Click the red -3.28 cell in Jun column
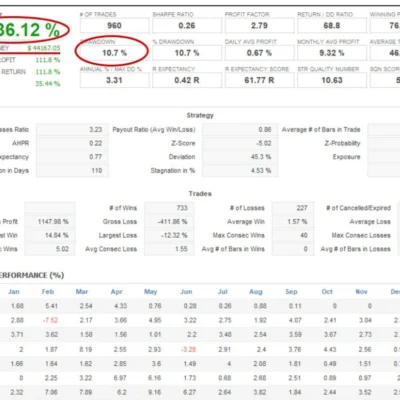Viewport: 400px width, 400px height. pyautogui.click(x=188, y=349)
